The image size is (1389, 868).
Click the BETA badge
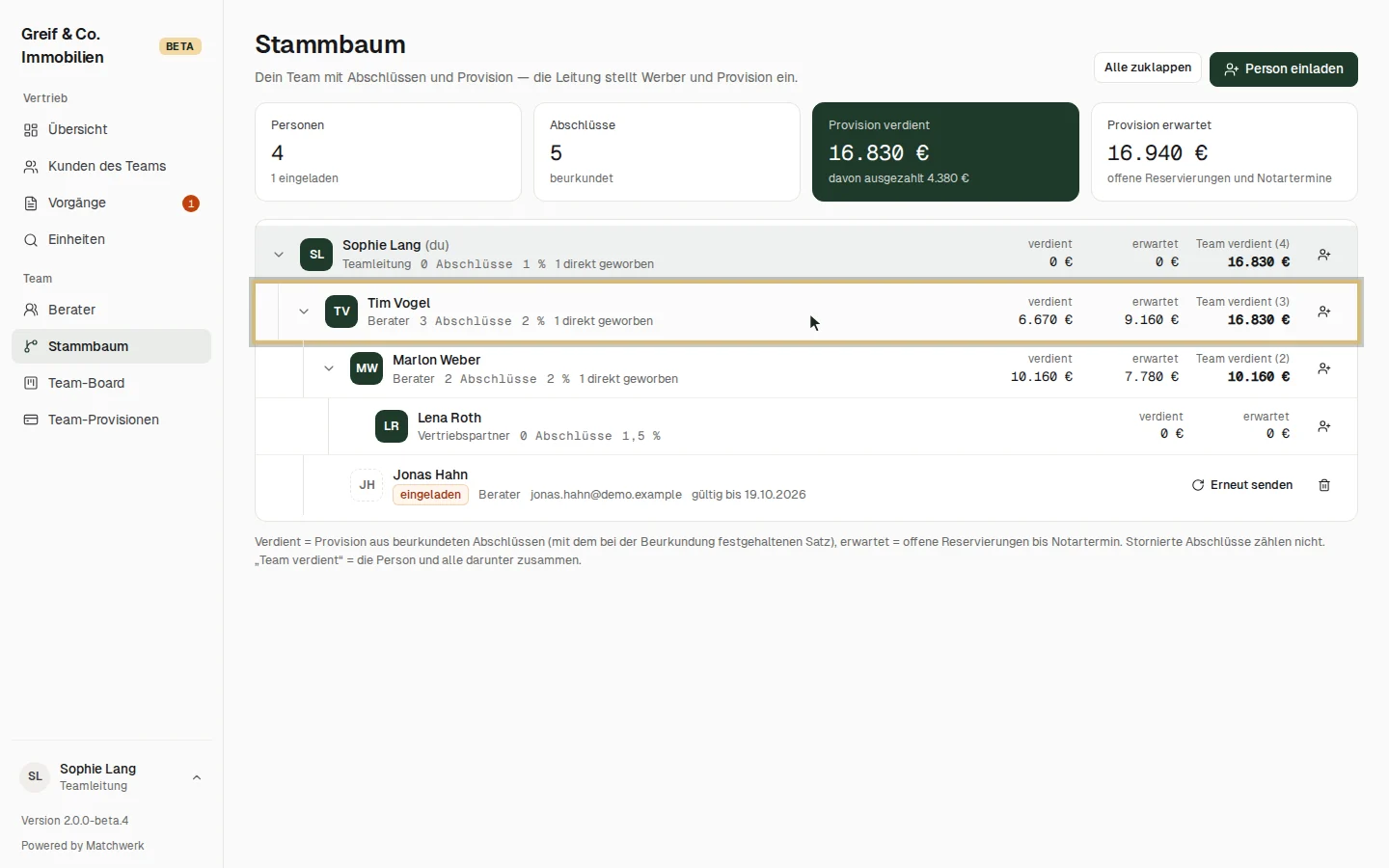(180, 46)
